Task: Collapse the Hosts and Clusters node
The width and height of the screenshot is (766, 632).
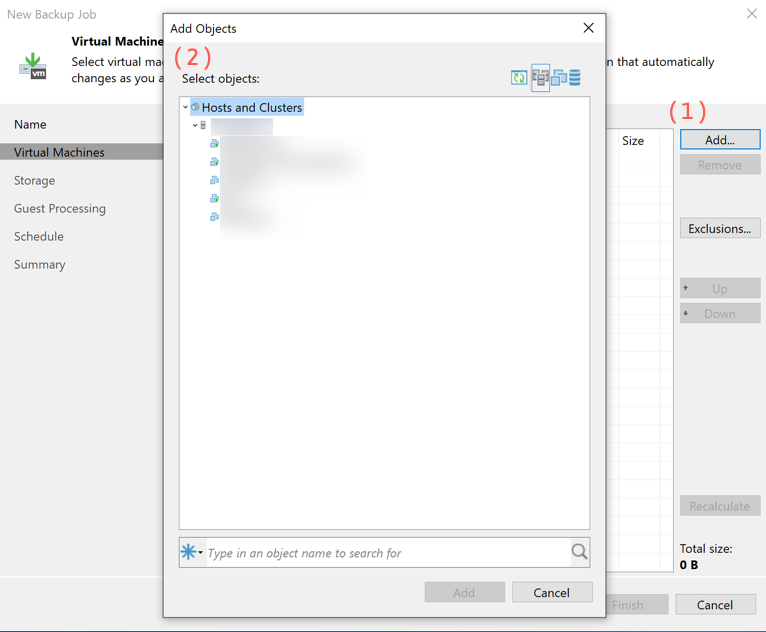Action: coord(185,107)
